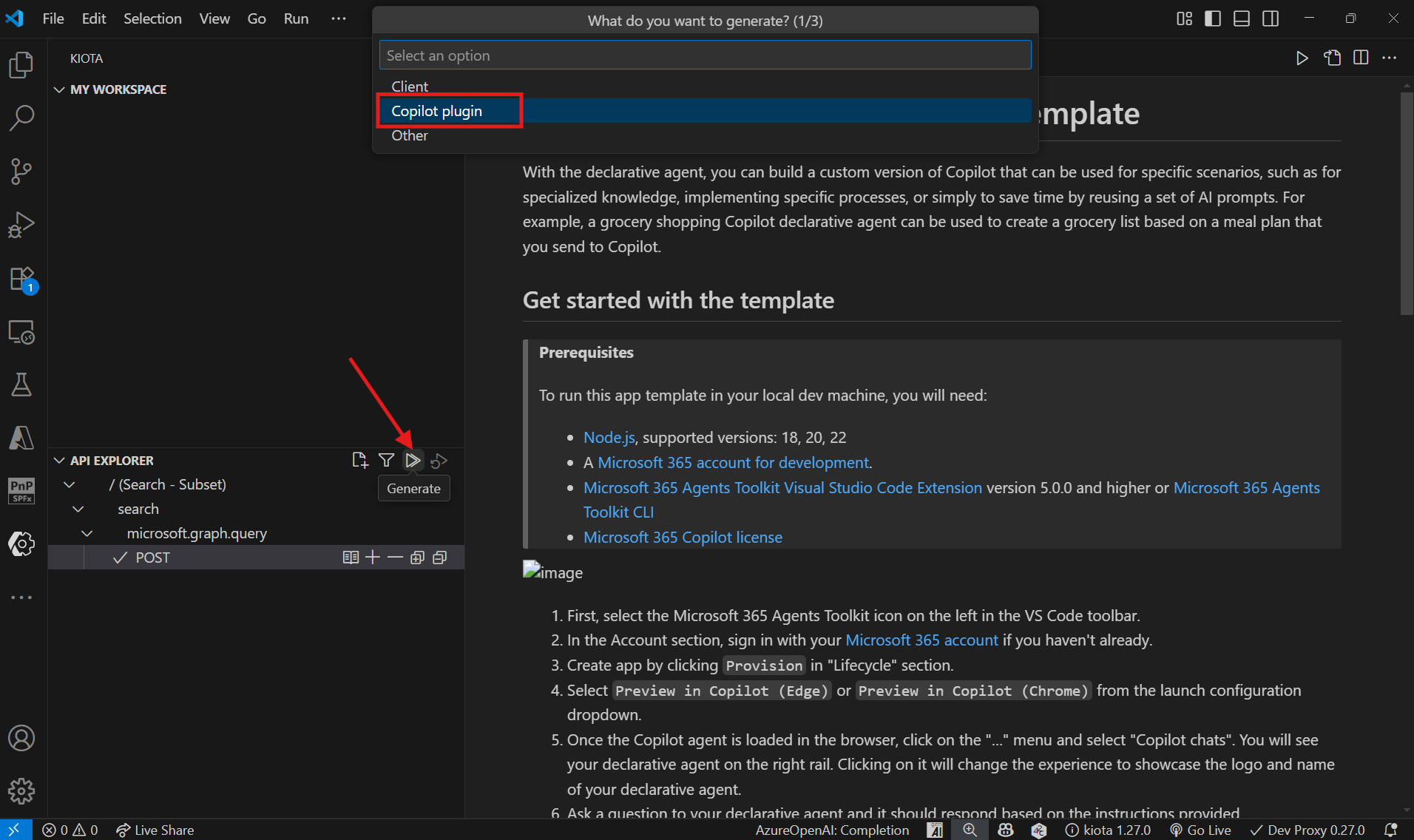Click remove all children icon on POST row

(439, 558)
